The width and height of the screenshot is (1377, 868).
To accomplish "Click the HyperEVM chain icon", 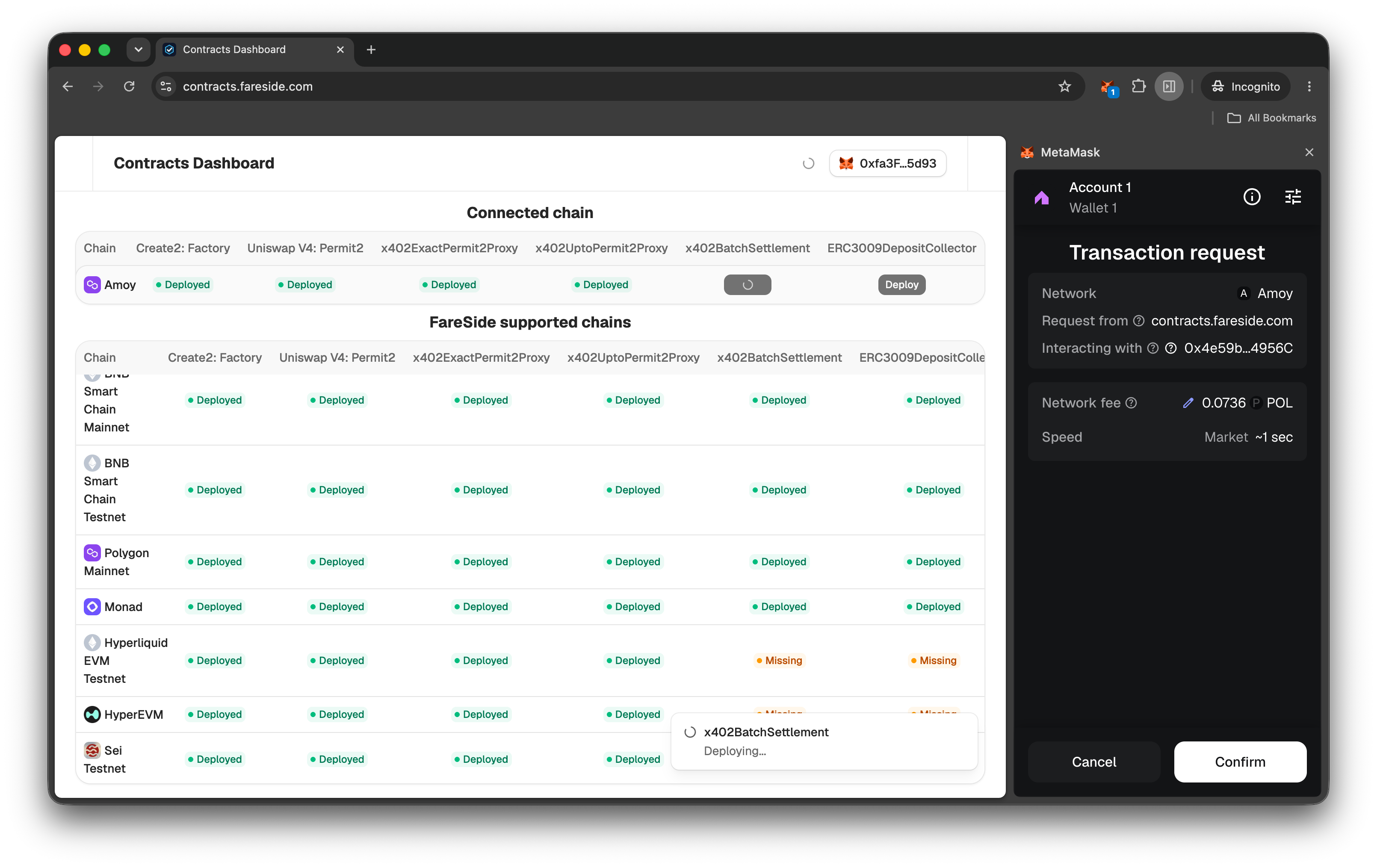I will point(92,714).
